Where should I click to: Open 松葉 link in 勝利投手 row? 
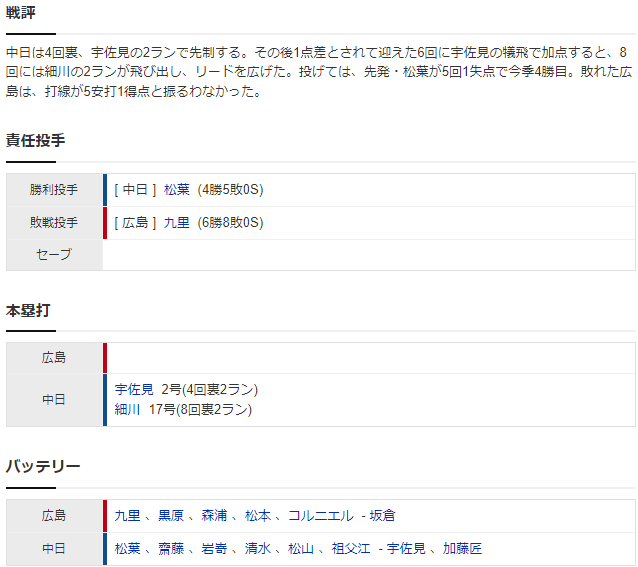tap(177, 190)
